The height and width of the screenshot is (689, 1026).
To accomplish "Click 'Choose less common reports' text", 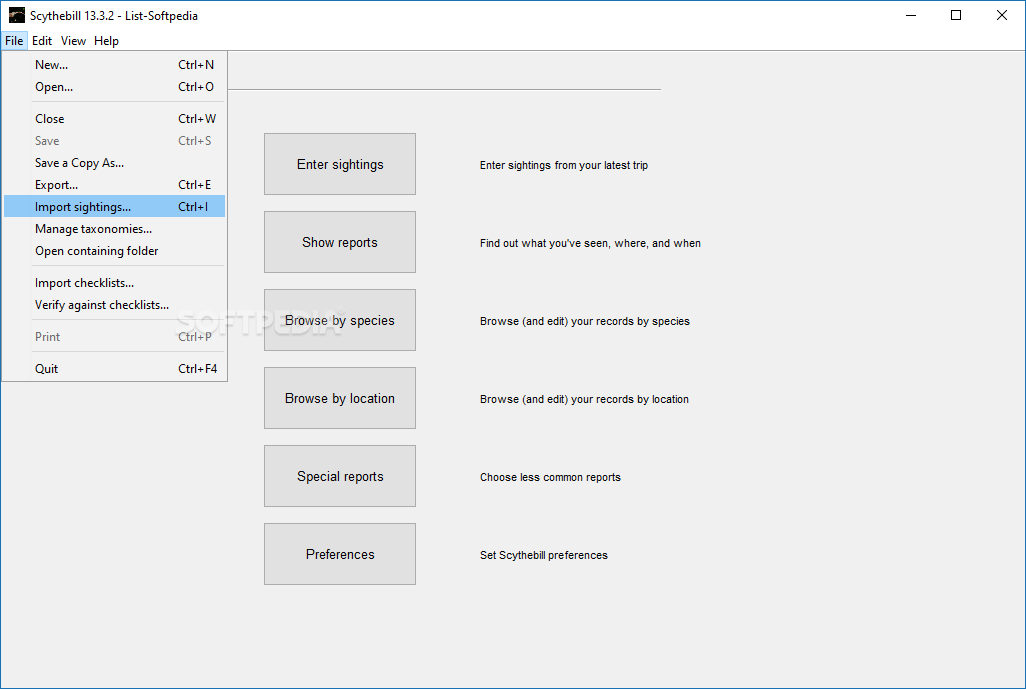I will tap(550, 477).
